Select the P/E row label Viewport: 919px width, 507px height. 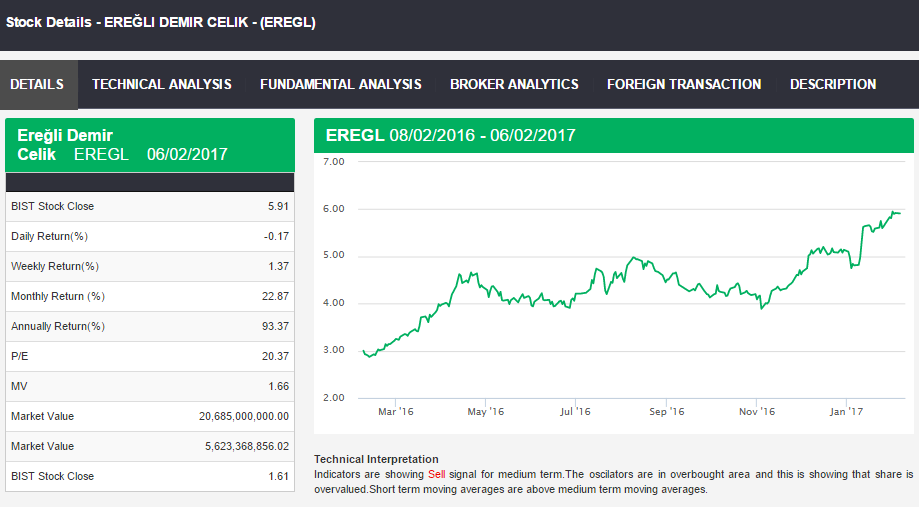(x=19, y=356)
